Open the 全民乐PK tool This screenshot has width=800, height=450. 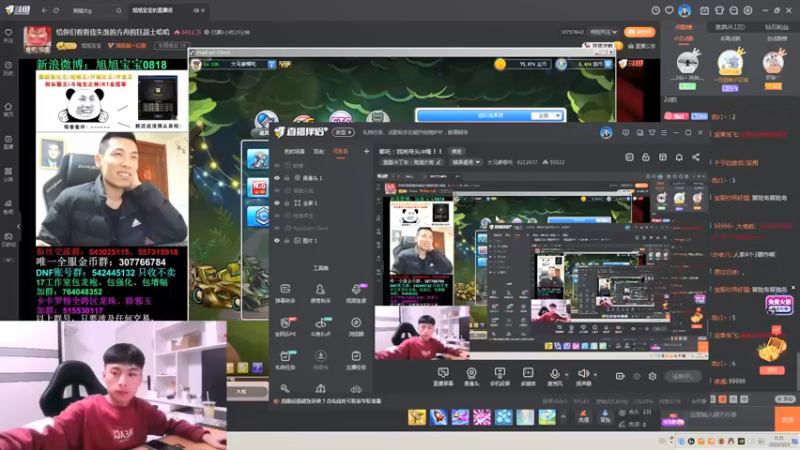click(x=285, y=327)
